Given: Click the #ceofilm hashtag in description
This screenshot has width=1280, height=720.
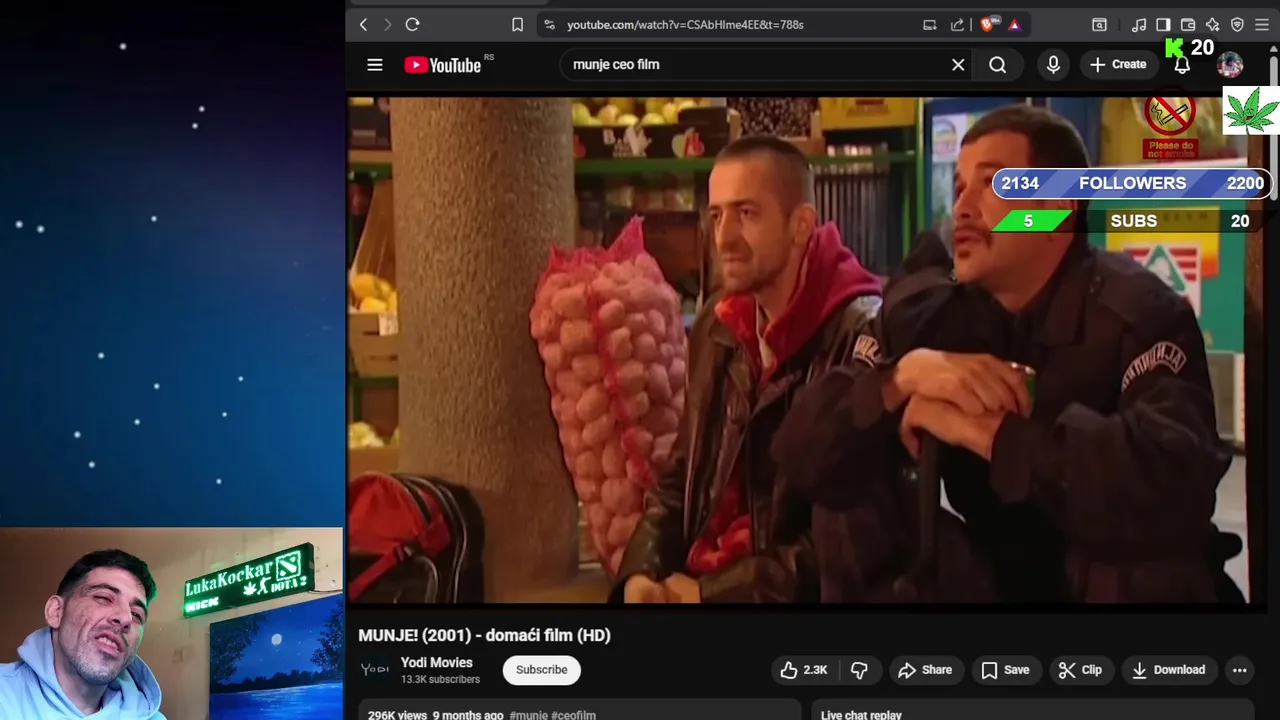Looking at the screenshot, I should click(573, 715).
